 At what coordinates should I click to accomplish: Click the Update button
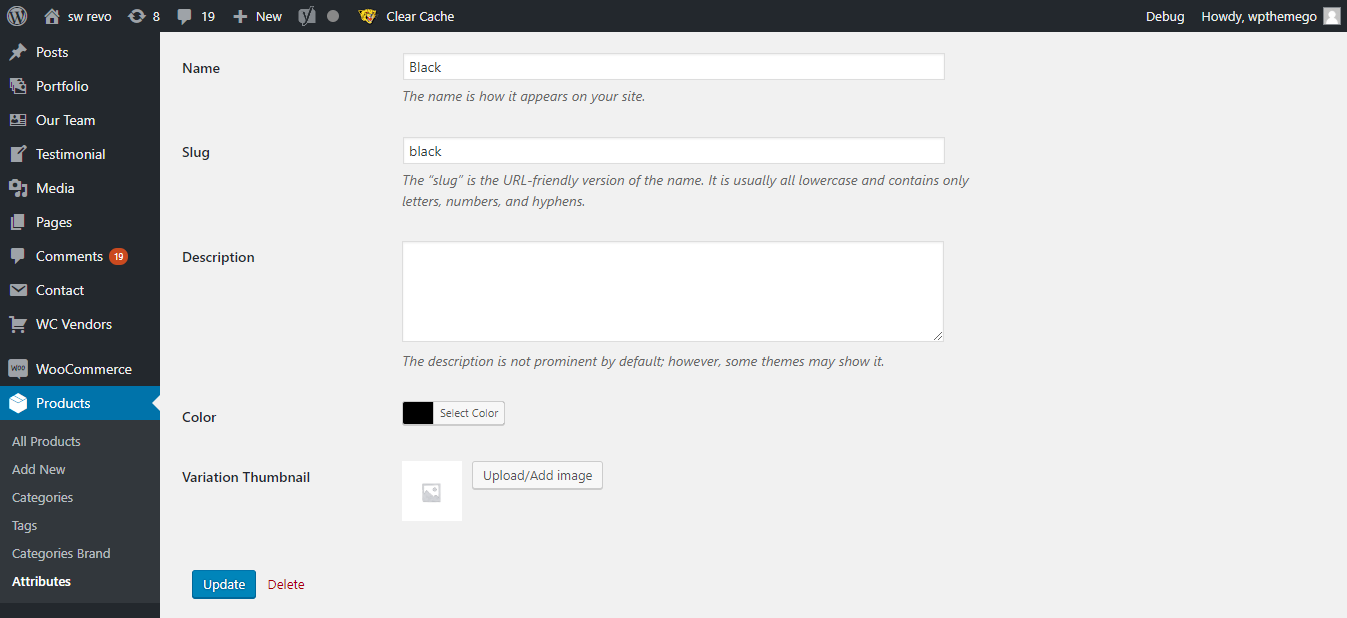pos(224,584)
